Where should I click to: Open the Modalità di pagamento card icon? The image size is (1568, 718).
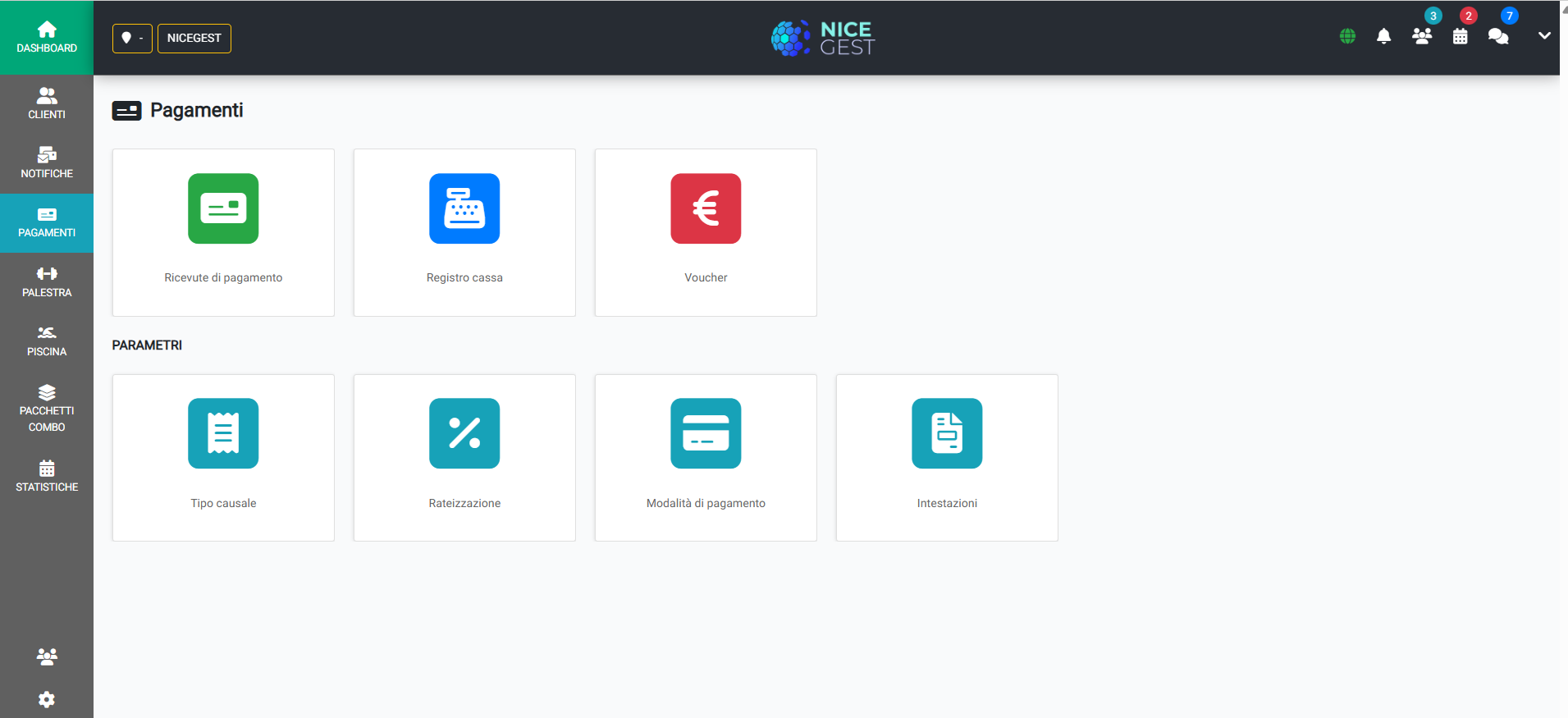[x=706, y=433]
